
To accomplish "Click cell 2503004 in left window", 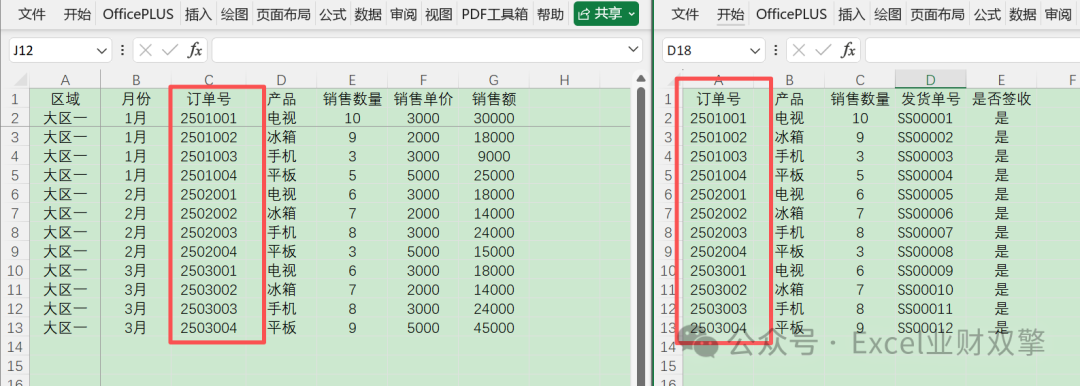I will 209,327.
